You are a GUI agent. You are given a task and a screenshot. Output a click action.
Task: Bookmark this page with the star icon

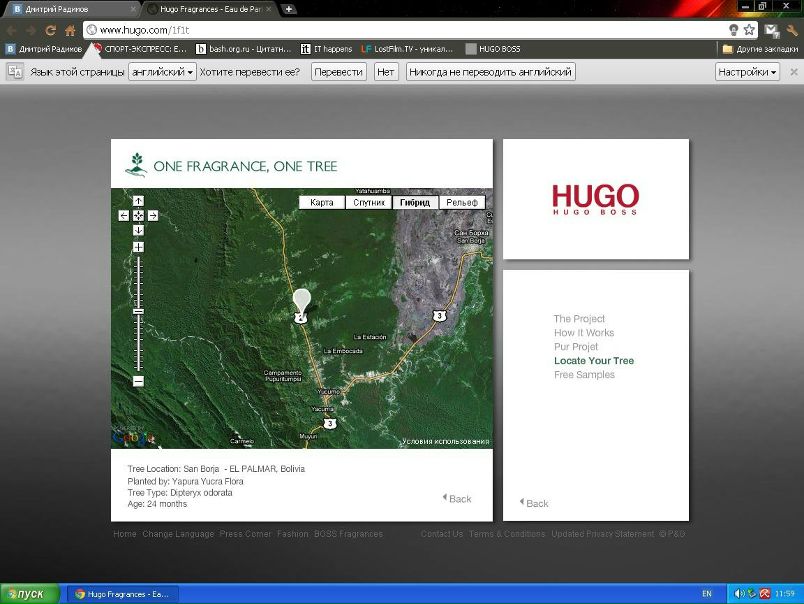[x=749, y=30]
